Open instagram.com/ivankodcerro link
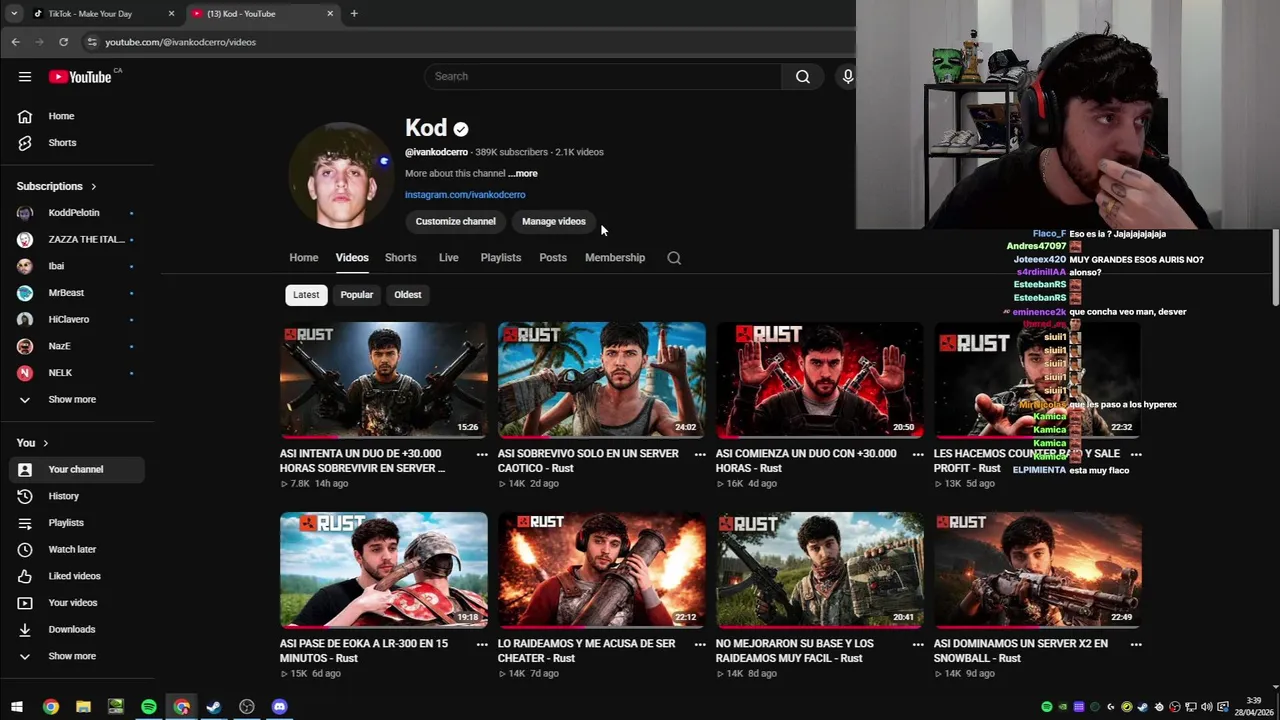This screenshot has width=1280, height=720. (x=465, y=195)
